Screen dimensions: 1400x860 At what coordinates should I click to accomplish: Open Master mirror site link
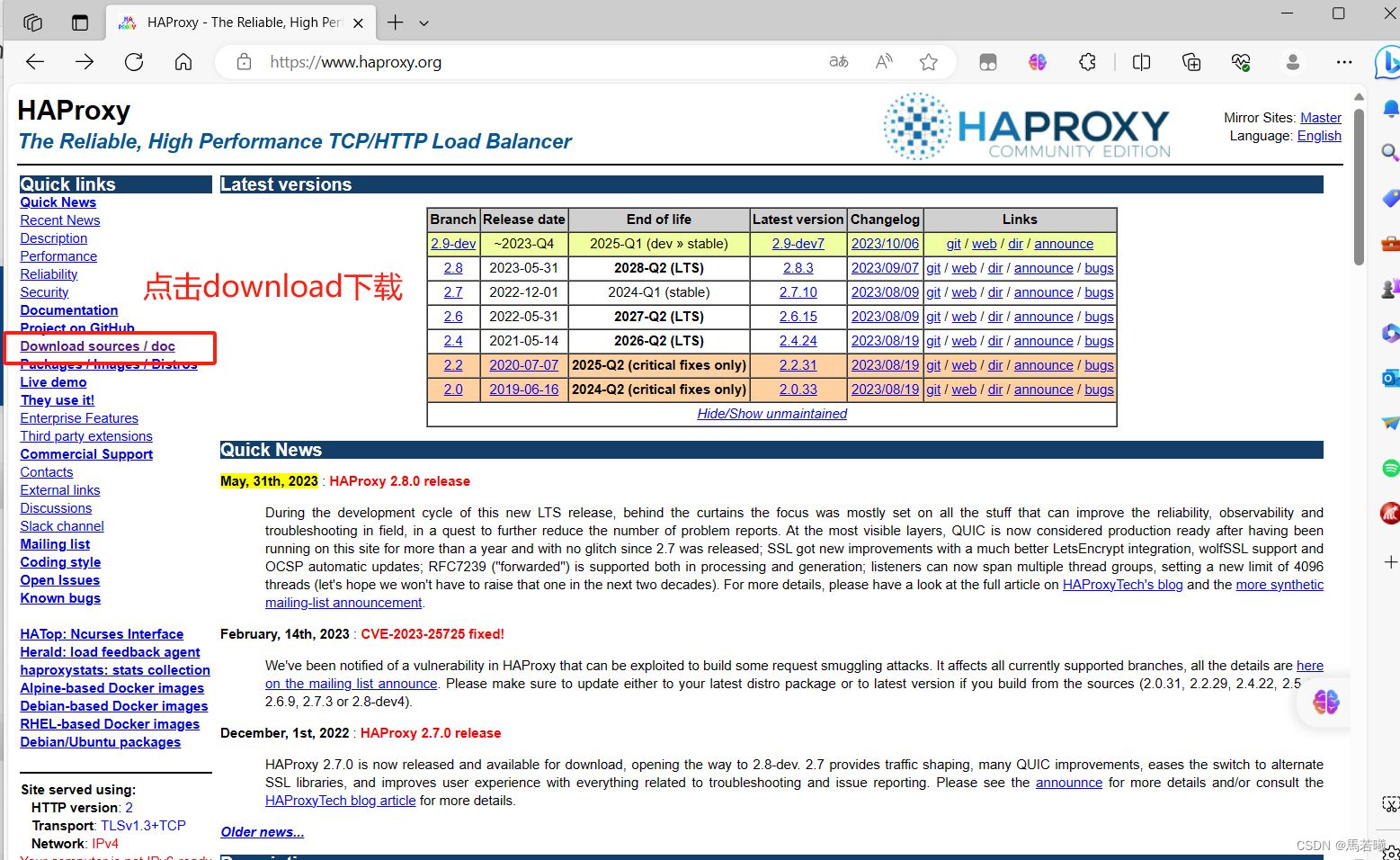(x=1320, y=118)
